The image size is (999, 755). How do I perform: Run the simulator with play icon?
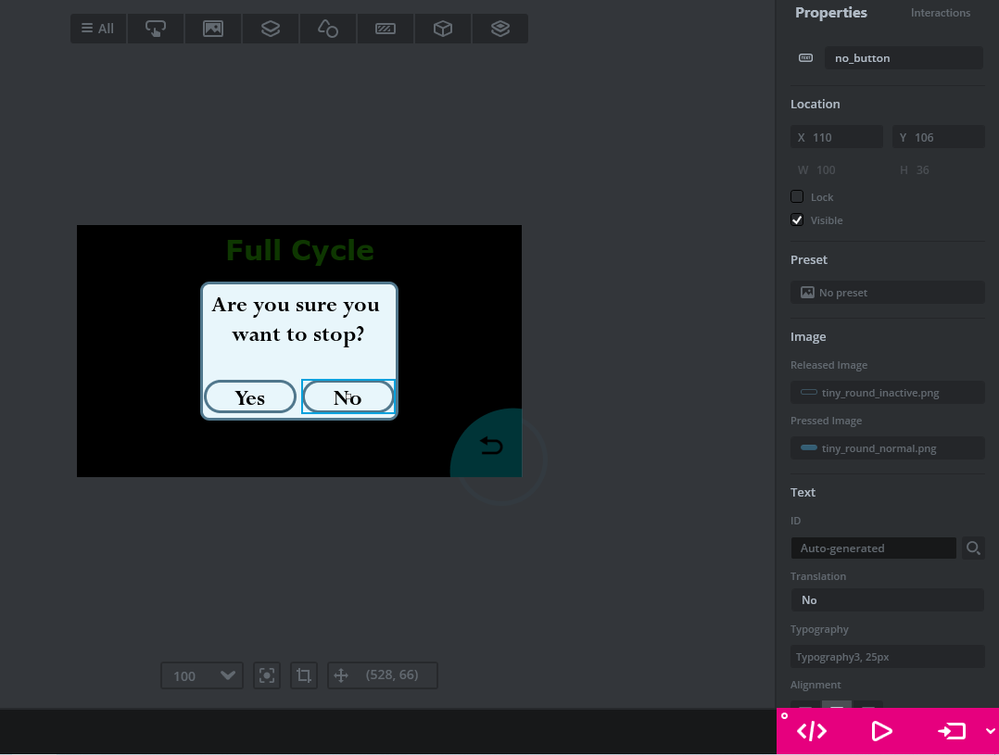coord(881,731)
